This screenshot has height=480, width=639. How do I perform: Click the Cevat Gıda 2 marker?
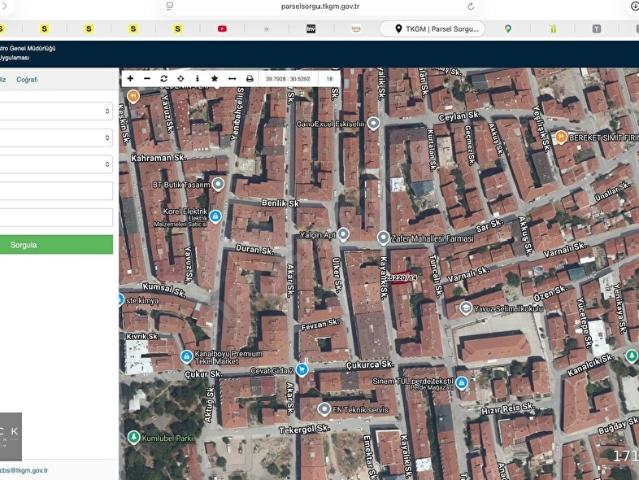(302, 370)
